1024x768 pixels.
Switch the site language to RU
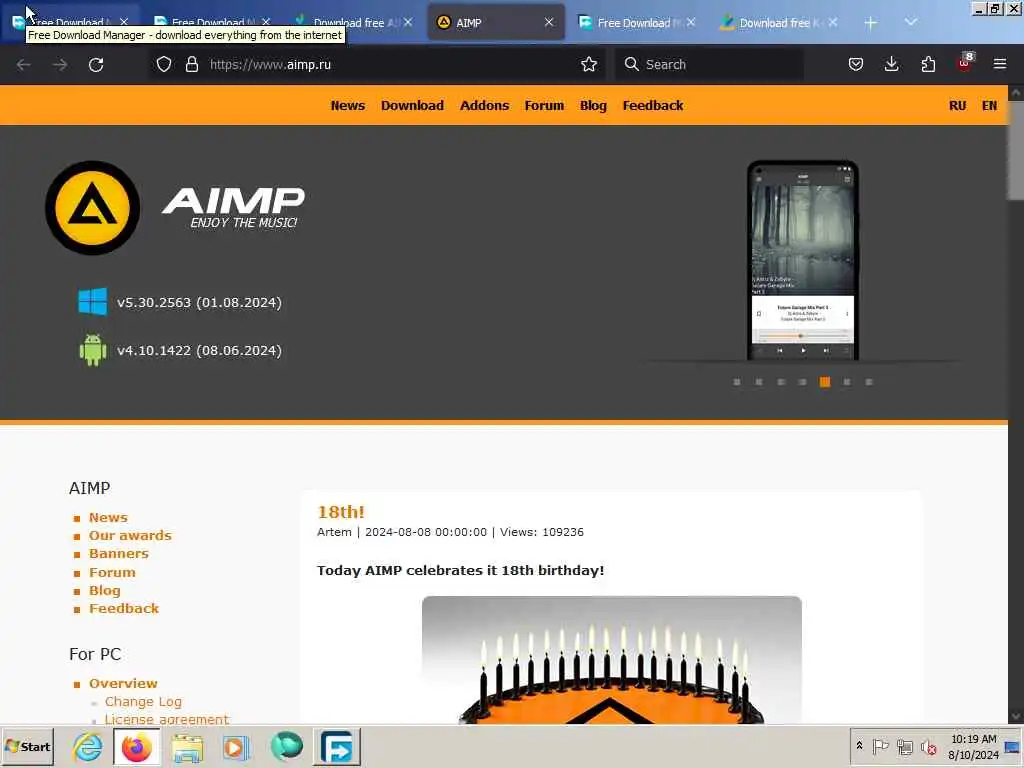pos(957,105)
